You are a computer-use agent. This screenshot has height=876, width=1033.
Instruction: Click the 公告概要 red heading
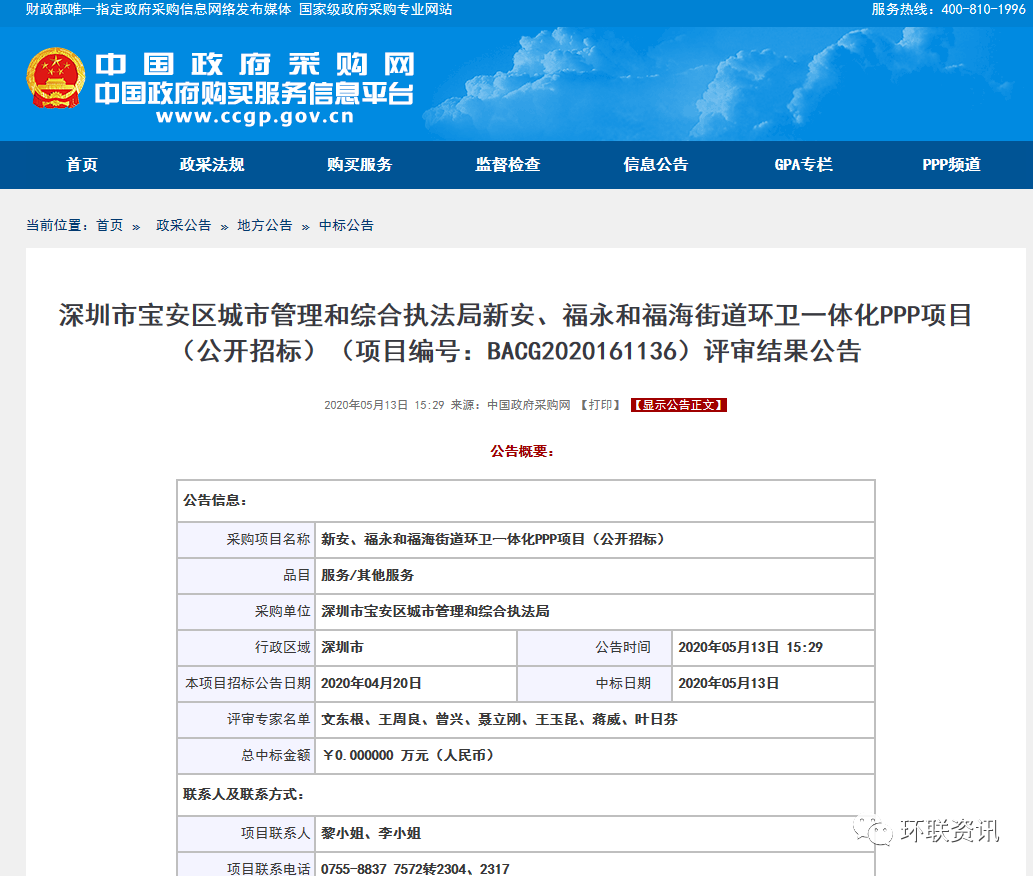click(522, 452)
